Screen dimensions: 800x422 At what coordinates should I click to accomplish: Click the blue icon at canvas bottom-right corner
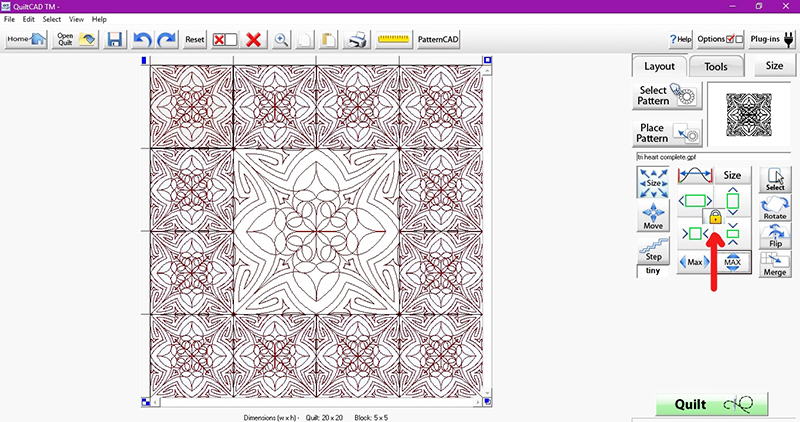[487, 402]
